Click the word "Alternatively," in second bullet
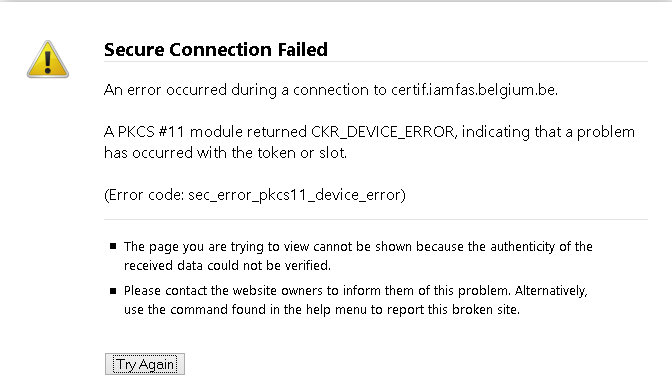 (x=551, y=291)
